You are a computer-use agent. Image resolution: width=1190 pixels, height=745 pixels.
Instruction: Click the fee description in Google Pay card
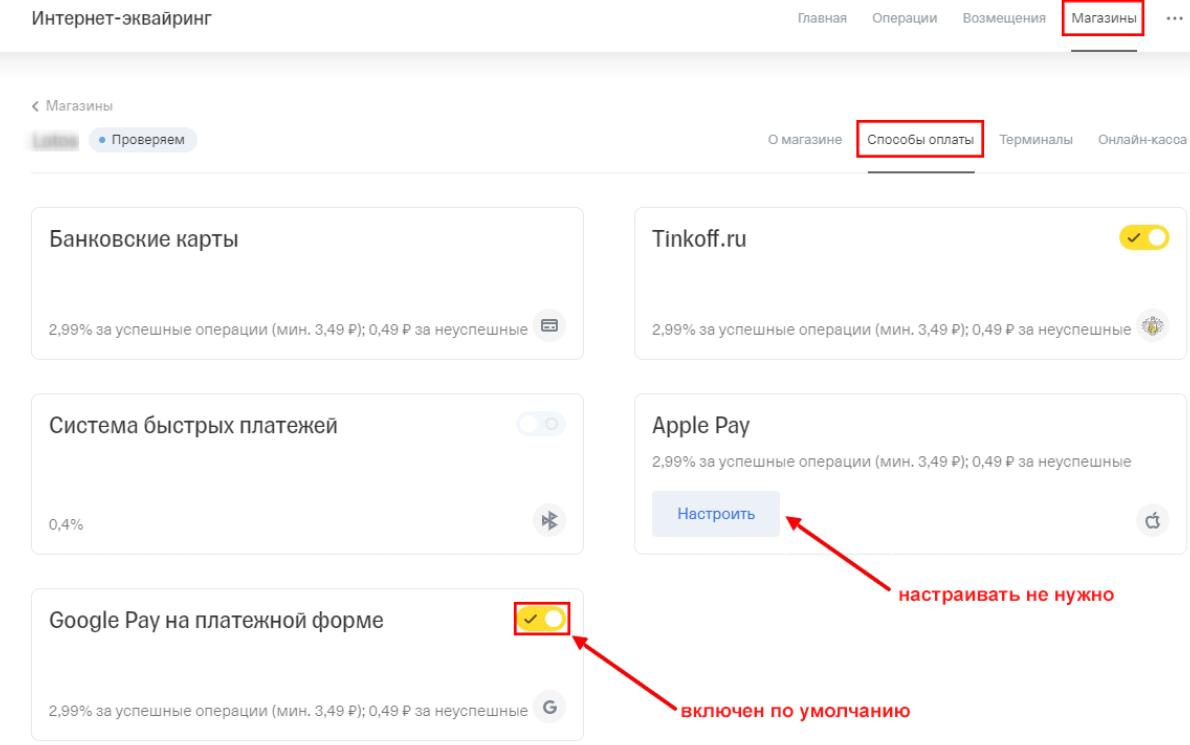tap(288, 711)
